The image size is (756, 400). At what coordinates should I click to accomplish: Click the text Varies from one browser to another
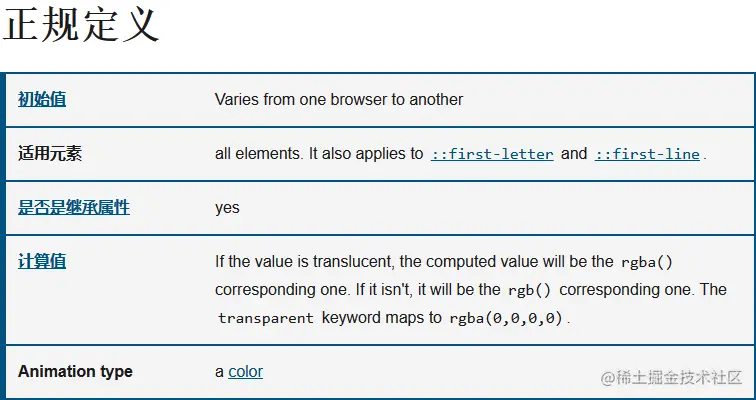[x=339, y=99]
